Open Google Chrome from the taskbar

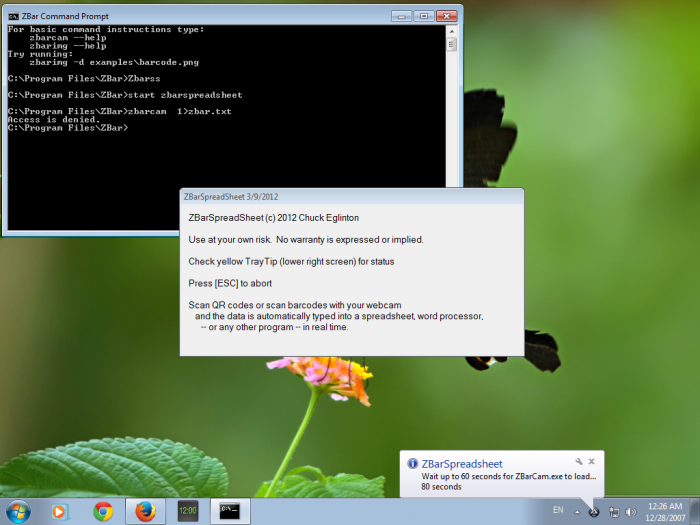(x=103, y=512)
